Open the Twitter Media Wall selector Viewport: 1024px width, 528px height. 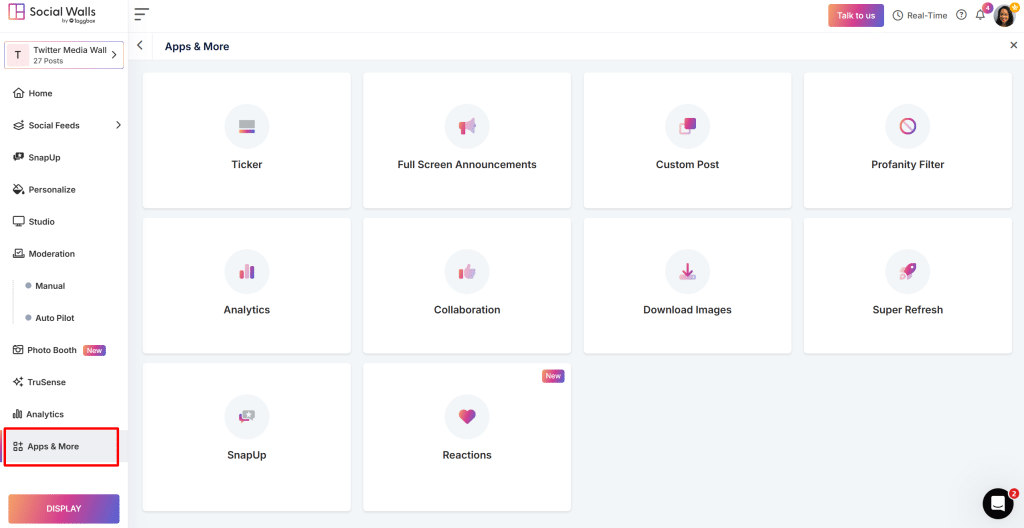[64, 55]
